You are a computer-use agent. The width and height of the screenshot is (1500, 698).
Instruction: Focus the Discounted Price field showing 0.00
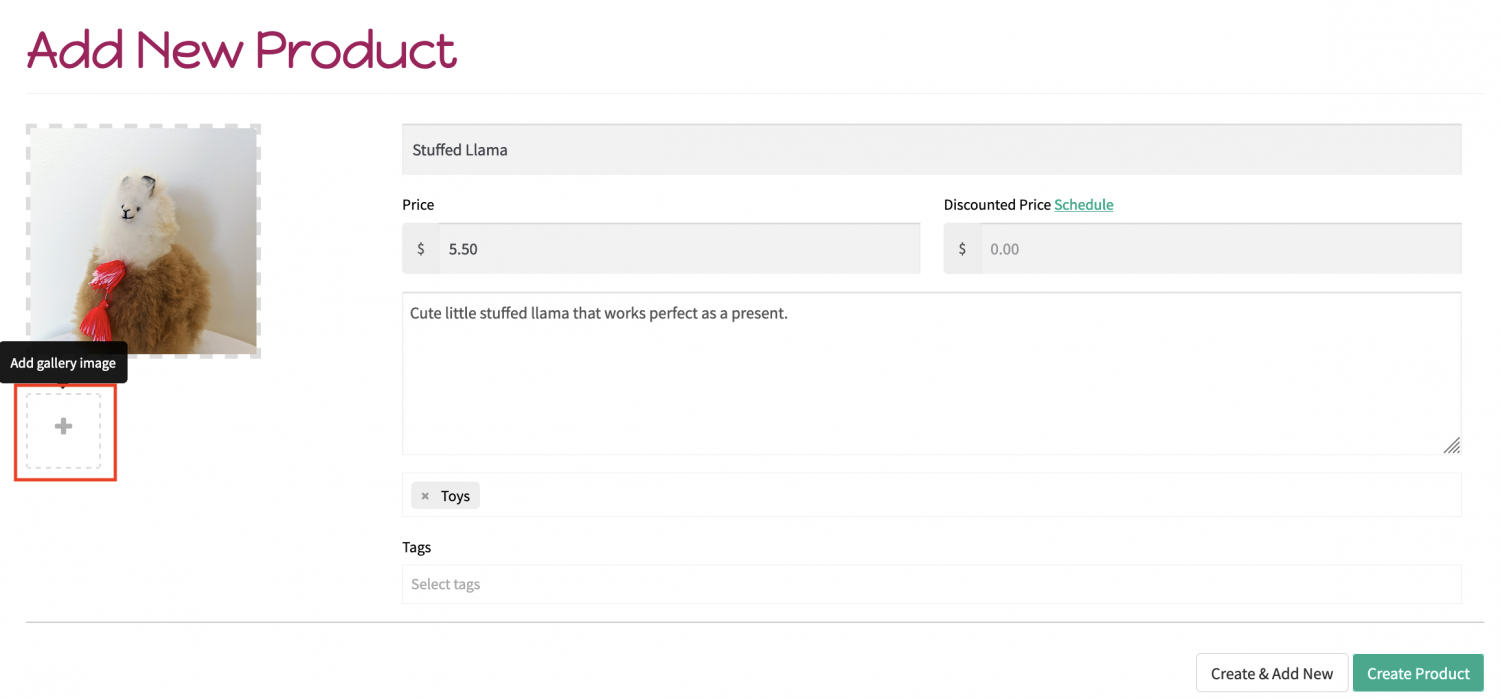[1221, 249]
